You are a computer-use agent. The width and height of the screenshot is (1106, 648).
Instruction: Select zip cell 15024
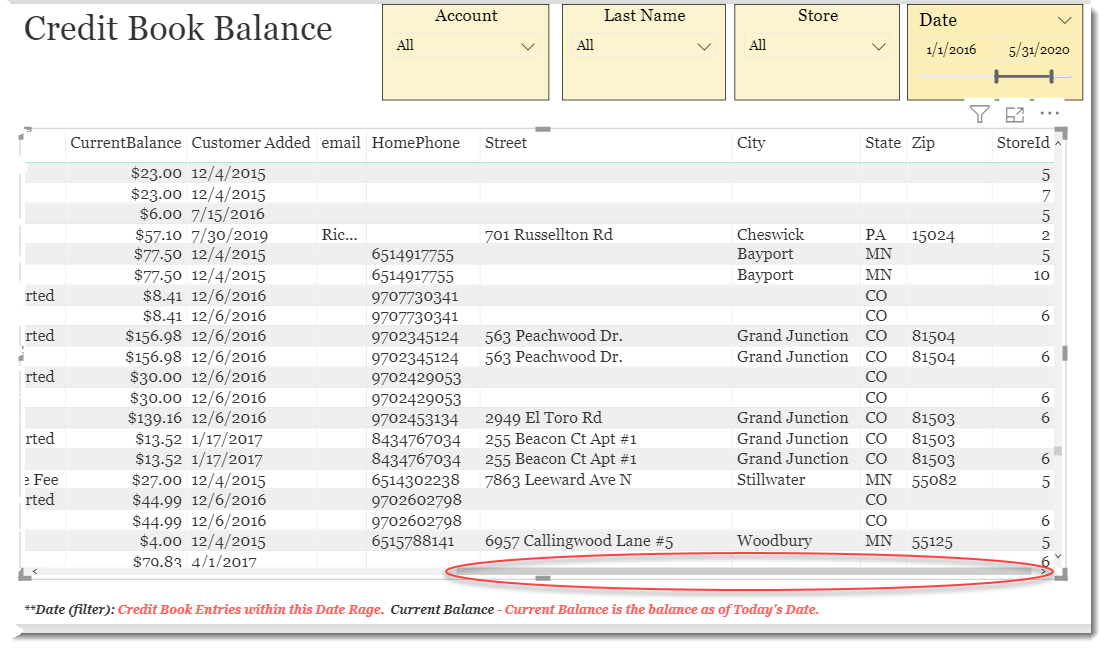click(932, 236)
